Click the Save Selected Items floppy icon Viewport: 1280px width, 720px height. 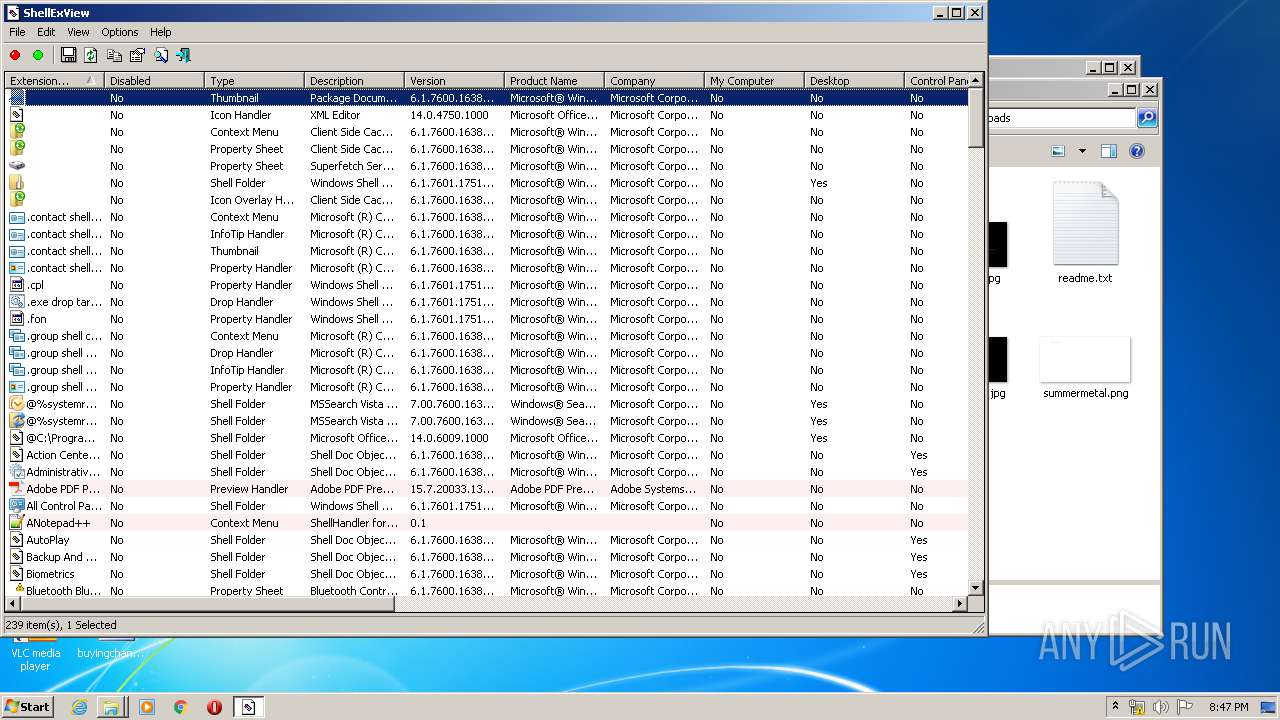(x=68, y=56)
